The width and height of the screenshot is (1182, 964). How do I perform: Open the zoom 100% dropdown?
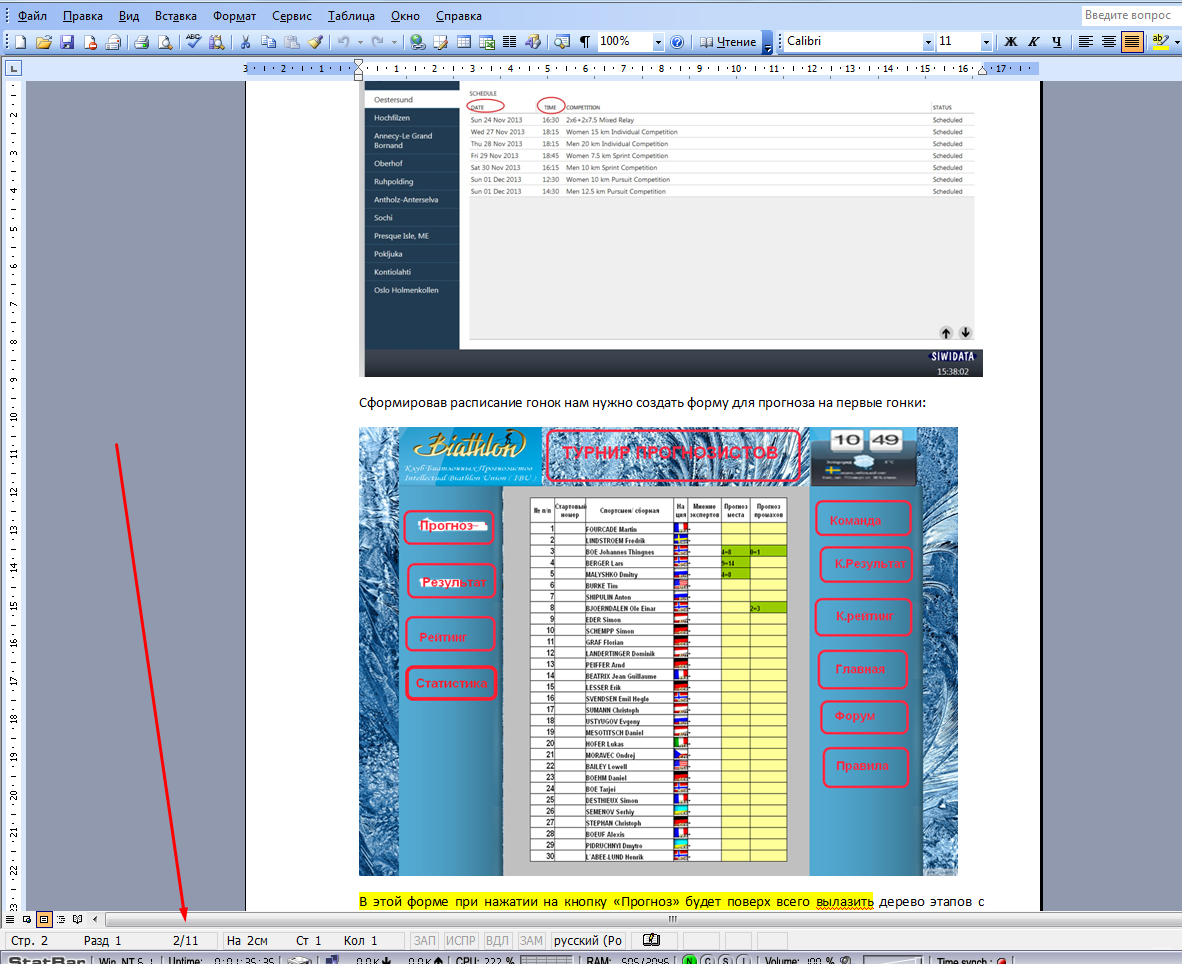(x=658, y=42)
